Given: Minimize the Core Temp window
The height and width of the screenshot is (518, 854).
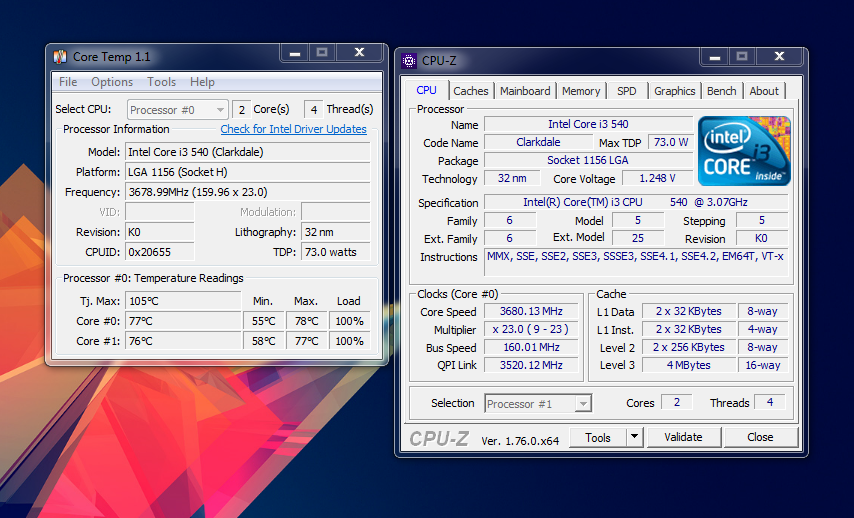Looking at the screenshot, I should click(x=295, y=53).
